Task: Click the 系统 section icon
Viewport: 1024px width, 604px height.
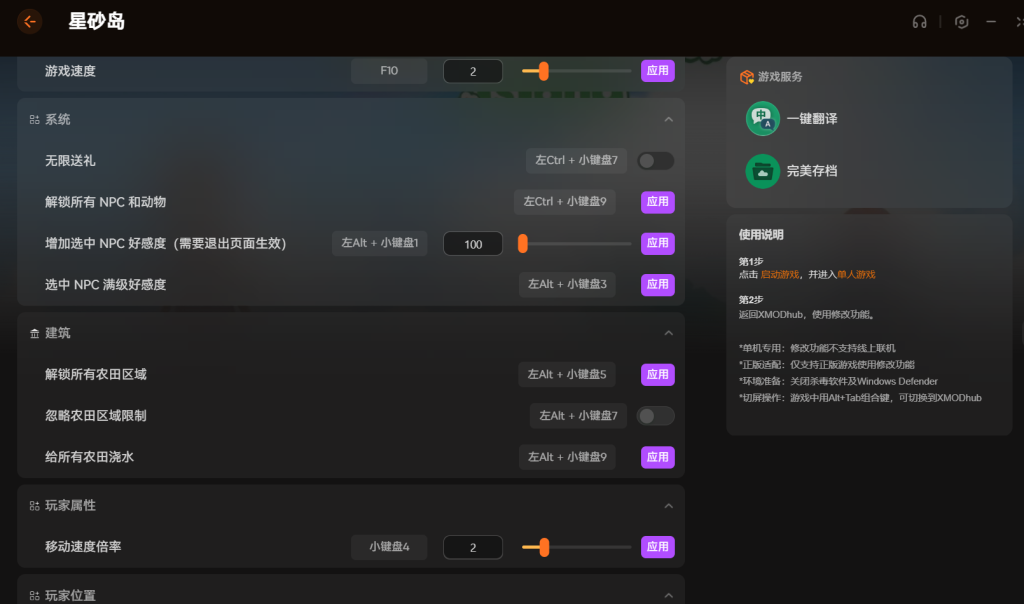Action: click(x=35, y=120)
